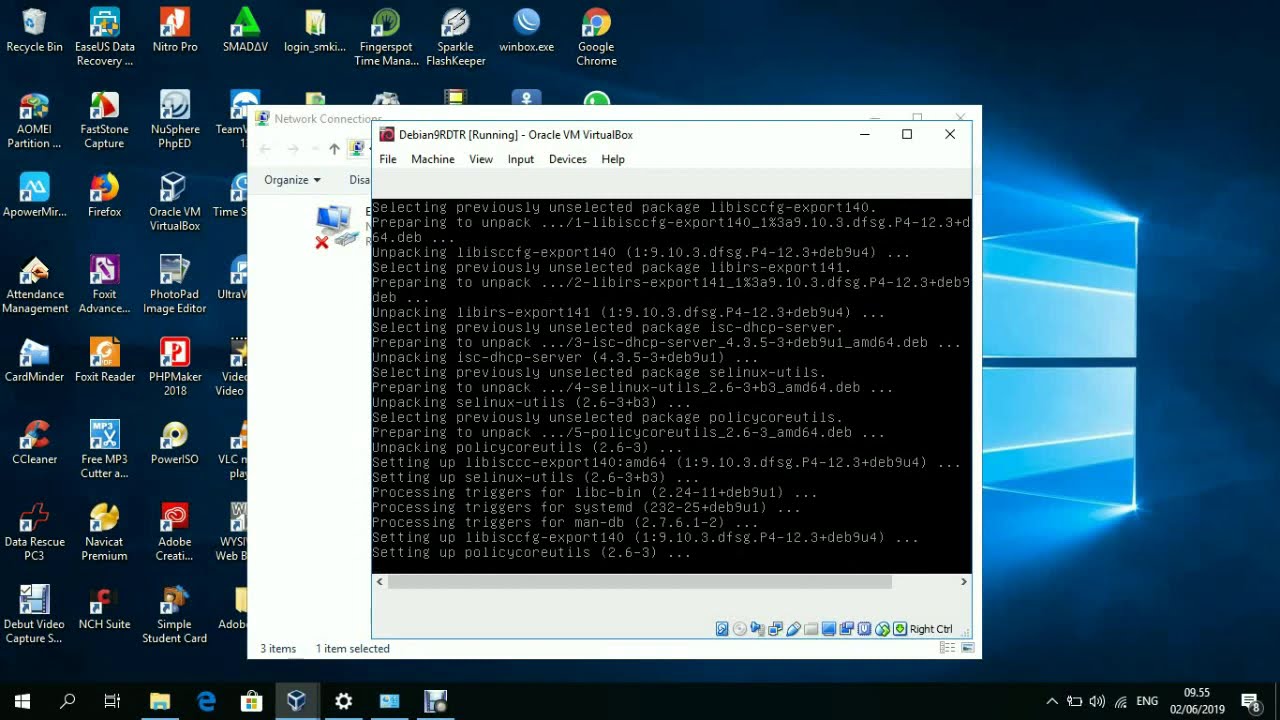Open PhotoPad Image Editor desktop icon
Viewport: 1280px width, 720px height.
[x=175, y=285]
